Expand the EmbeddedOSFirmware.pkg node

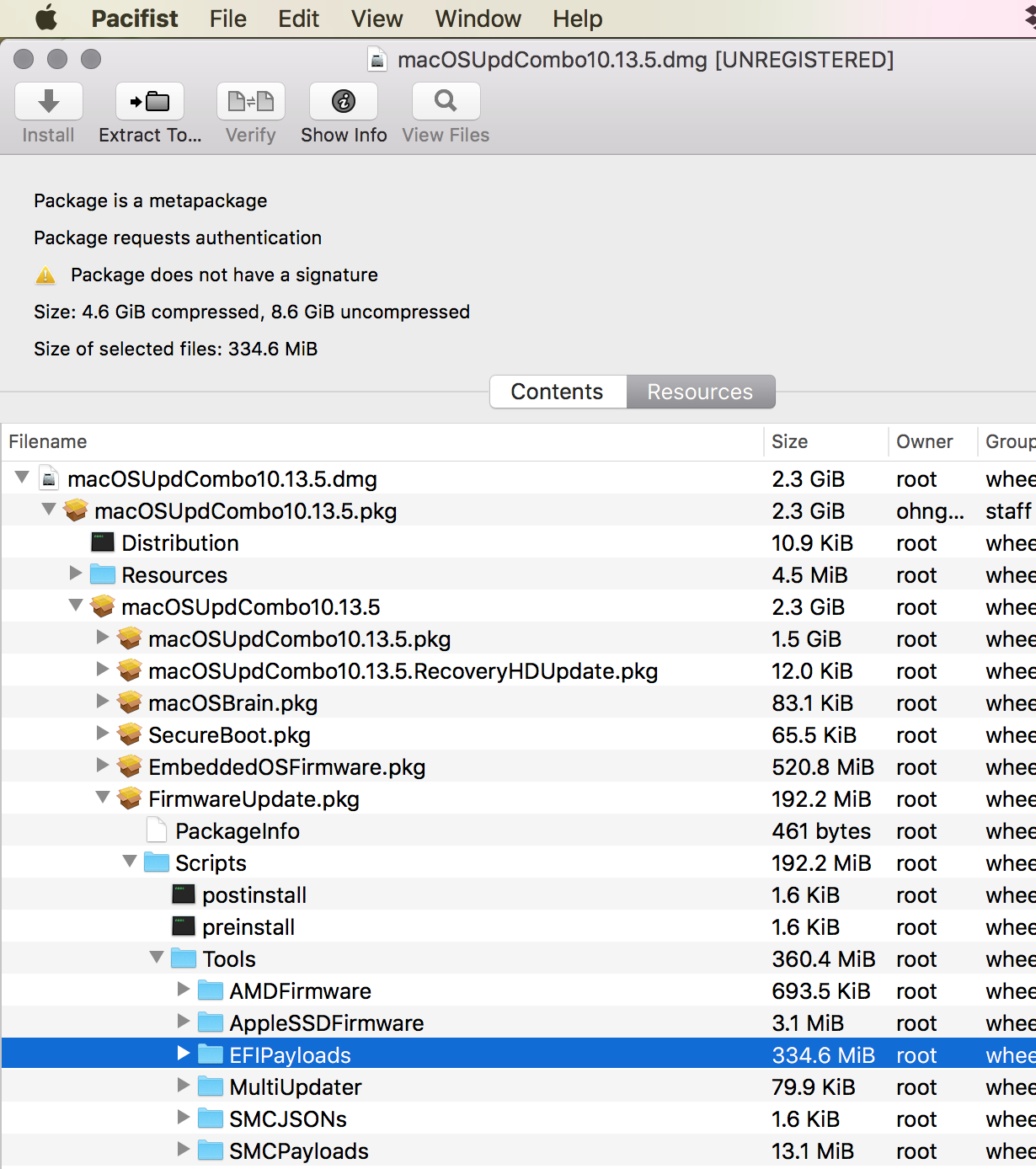pyautogui.click(x=103, y=766)
